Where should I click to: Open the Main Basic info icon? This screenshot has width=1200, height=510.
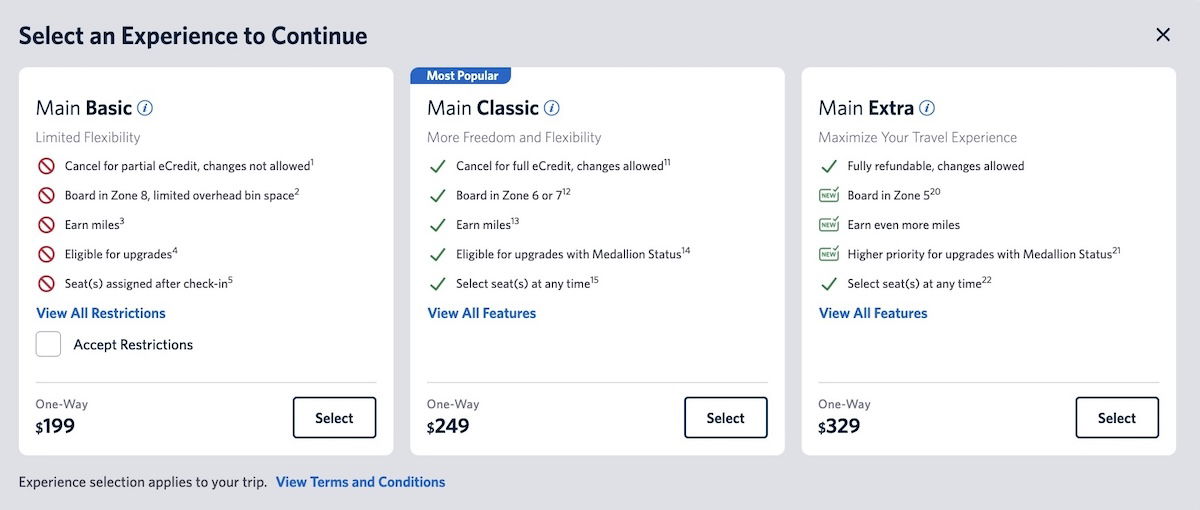pyautogui.click(x=145, y=108)
